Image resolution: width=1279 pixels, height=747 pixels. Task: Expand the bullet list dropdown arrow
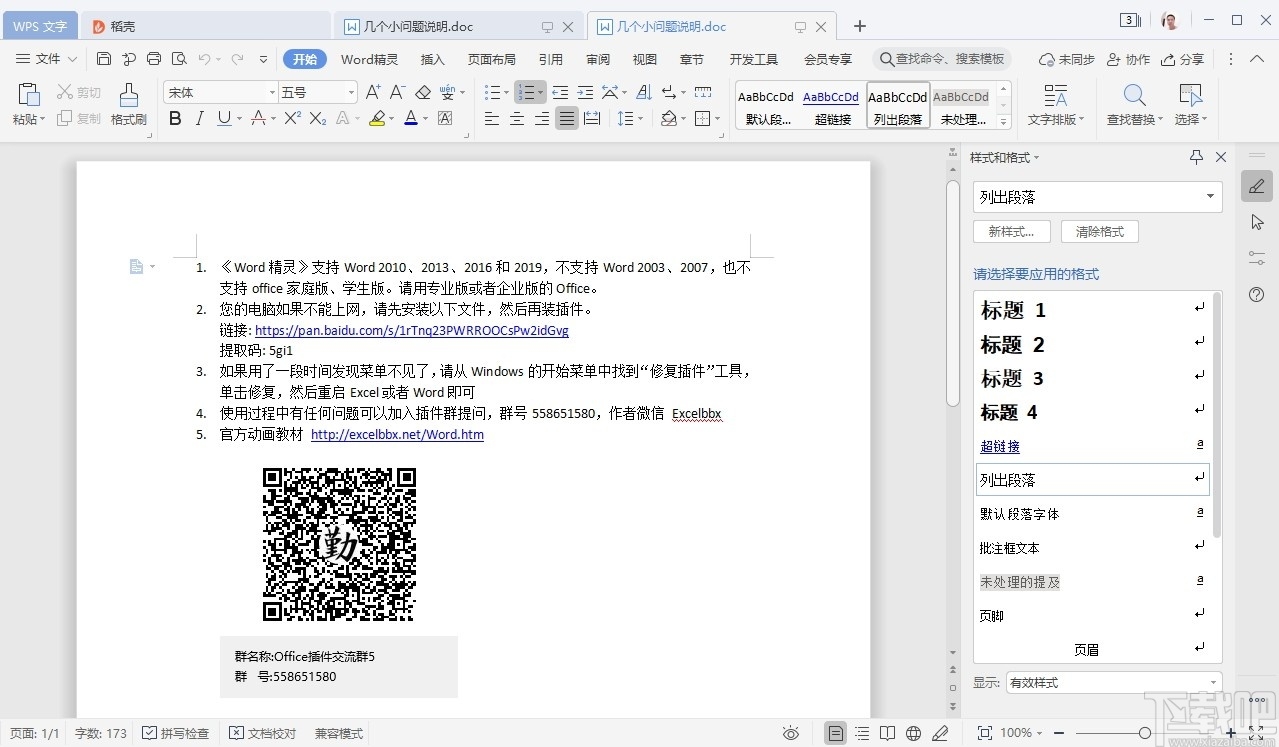point(506,92)
